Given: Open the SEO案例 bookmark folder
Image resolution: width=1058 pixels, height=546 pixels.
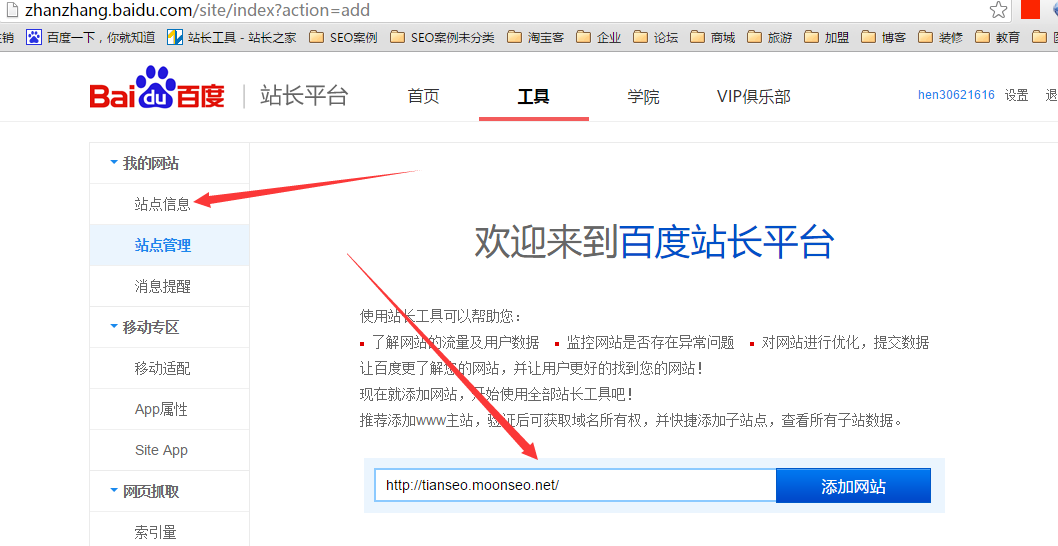Looking at the screenshot, I should coord(343,37).
